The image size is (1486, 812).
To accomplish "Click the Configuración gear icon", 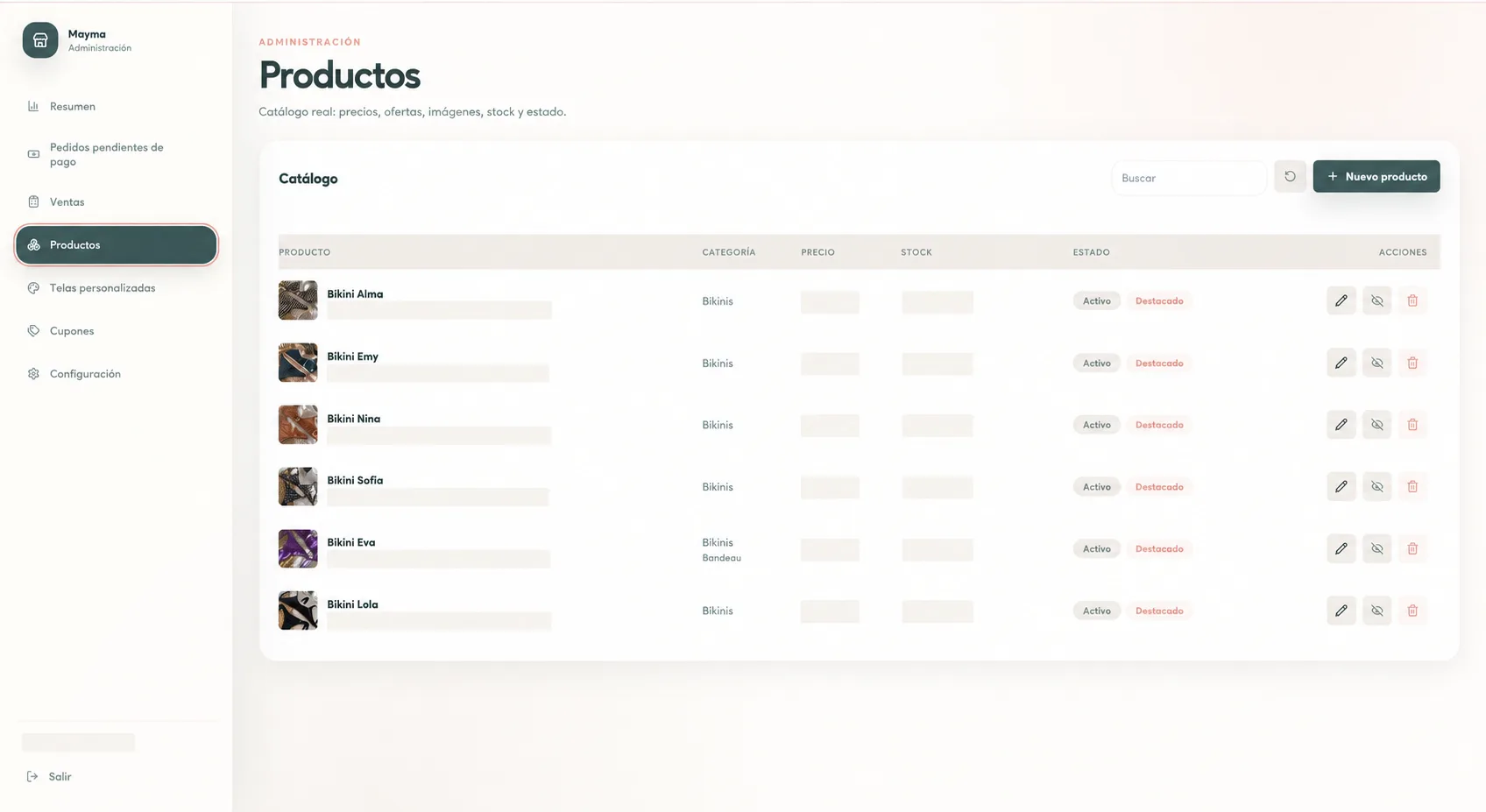I will [33, 373].
